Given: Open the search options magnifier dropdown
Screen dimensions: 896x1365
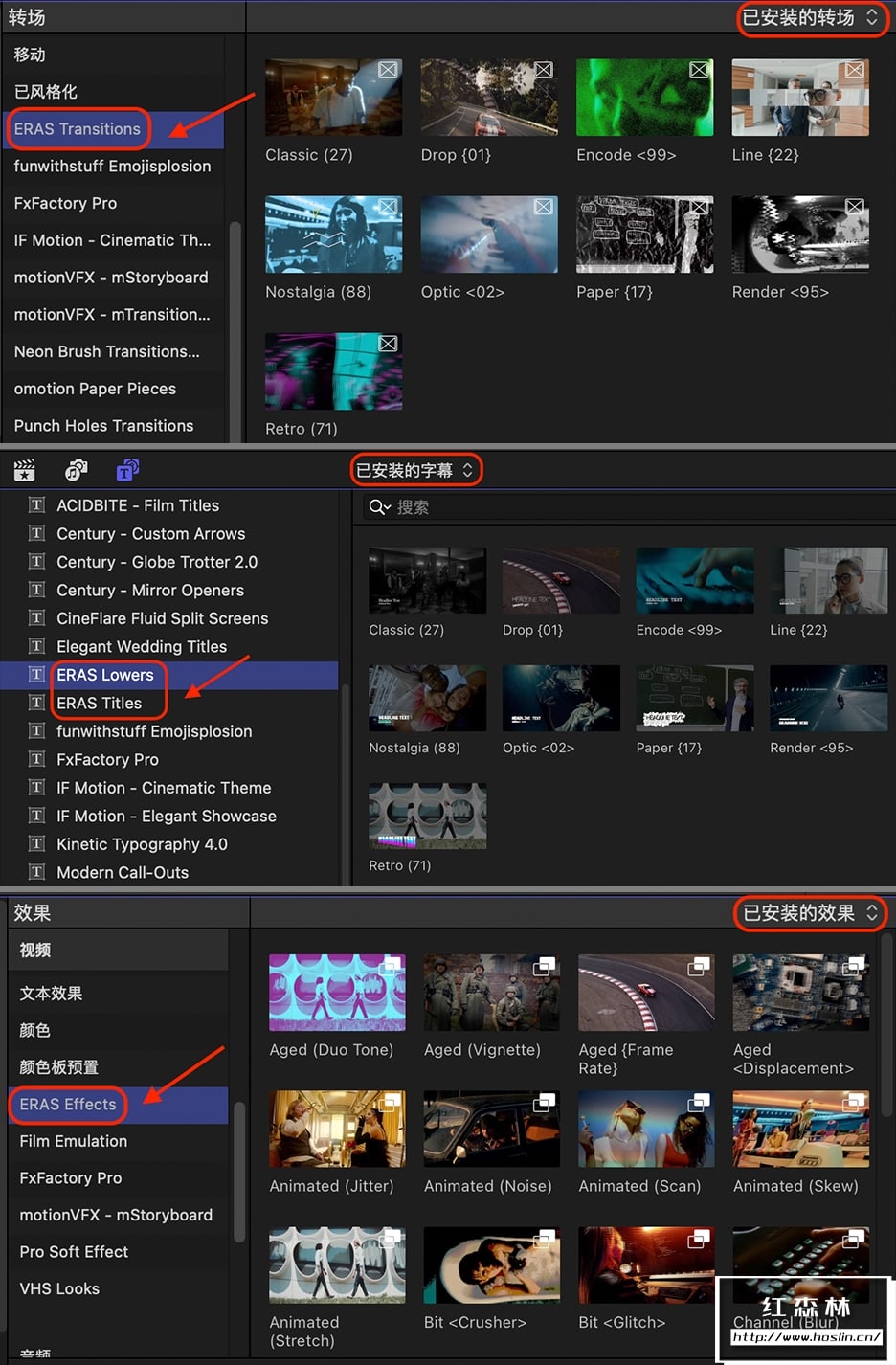Looking at the screenshot, I should point(380,507).
